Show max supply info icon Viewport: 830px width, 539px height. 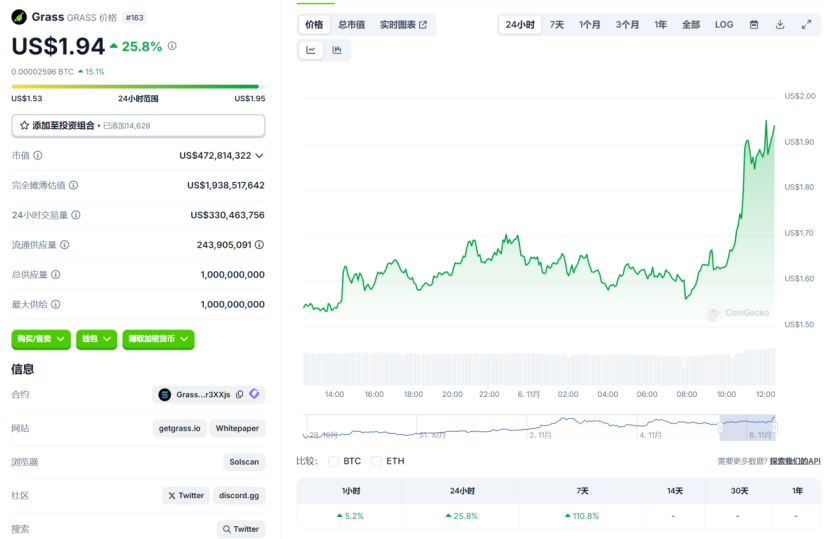56,304
